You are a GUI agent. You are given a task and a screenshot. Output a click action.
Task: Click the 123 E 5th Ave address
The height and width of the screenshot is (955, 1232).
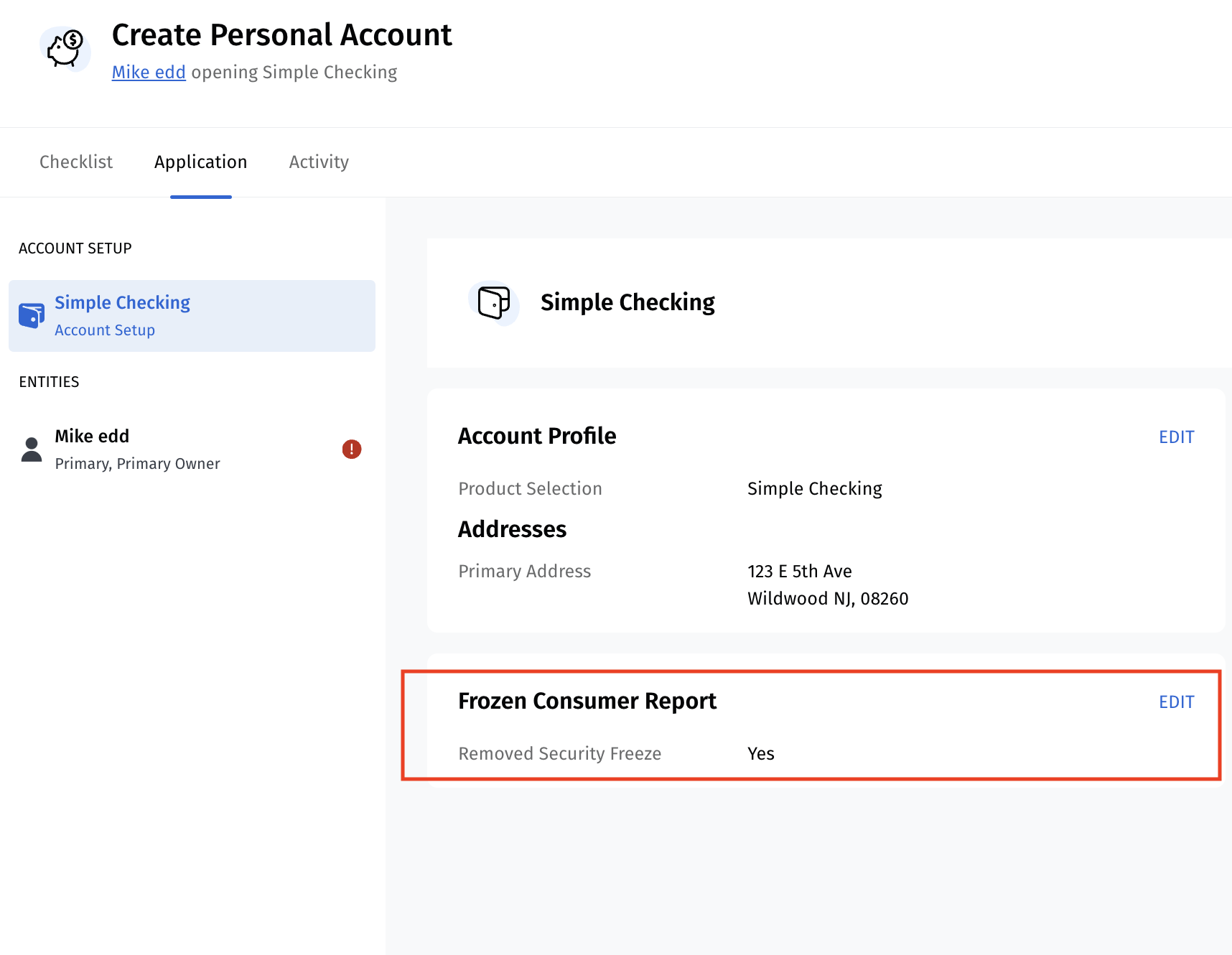(799, 572)
